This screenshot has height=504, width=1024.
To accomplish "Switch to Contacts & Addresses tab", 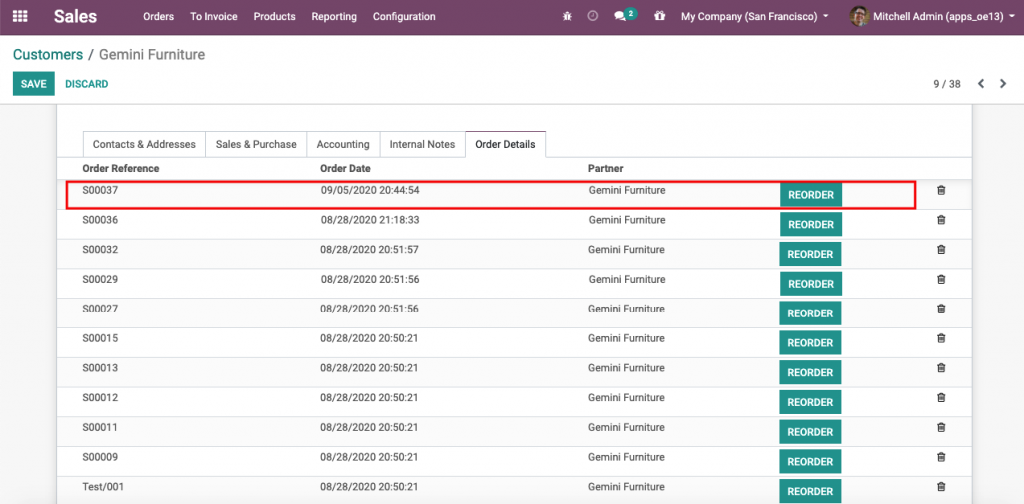I will click(x=144, y=144).
